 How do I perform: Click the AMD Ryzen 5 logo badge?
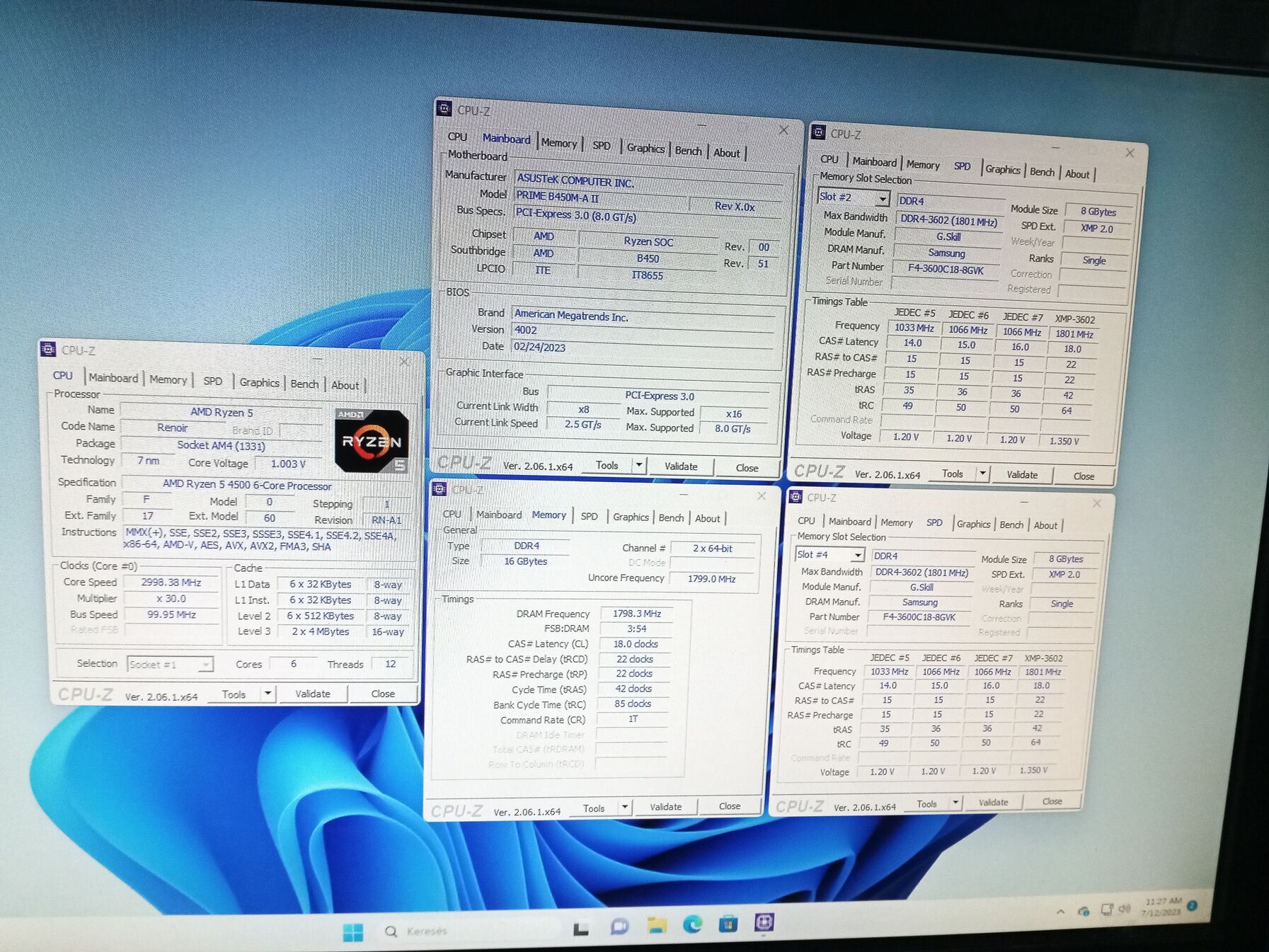pos(372,440)
